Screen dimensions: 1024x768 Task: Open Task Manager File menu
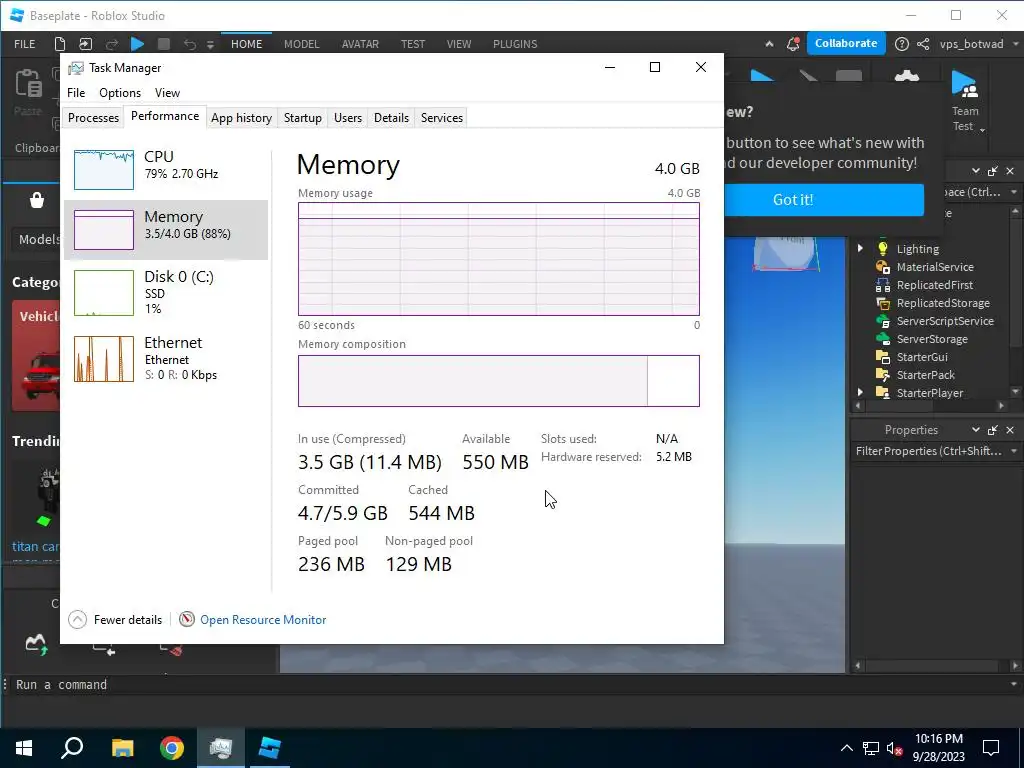(76, 93)
